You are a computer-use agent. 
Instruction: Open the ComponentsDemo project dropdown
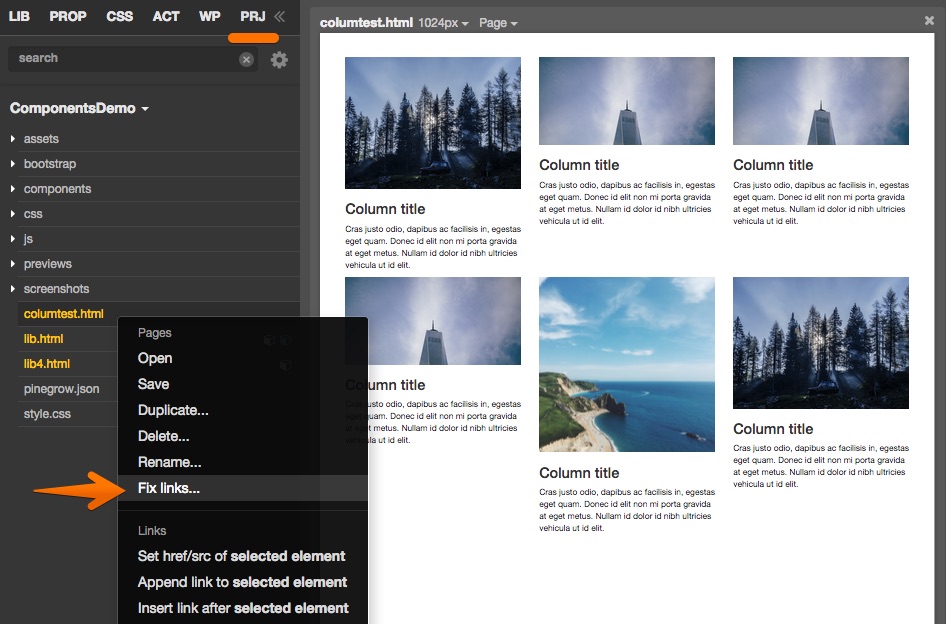(79, 108)
